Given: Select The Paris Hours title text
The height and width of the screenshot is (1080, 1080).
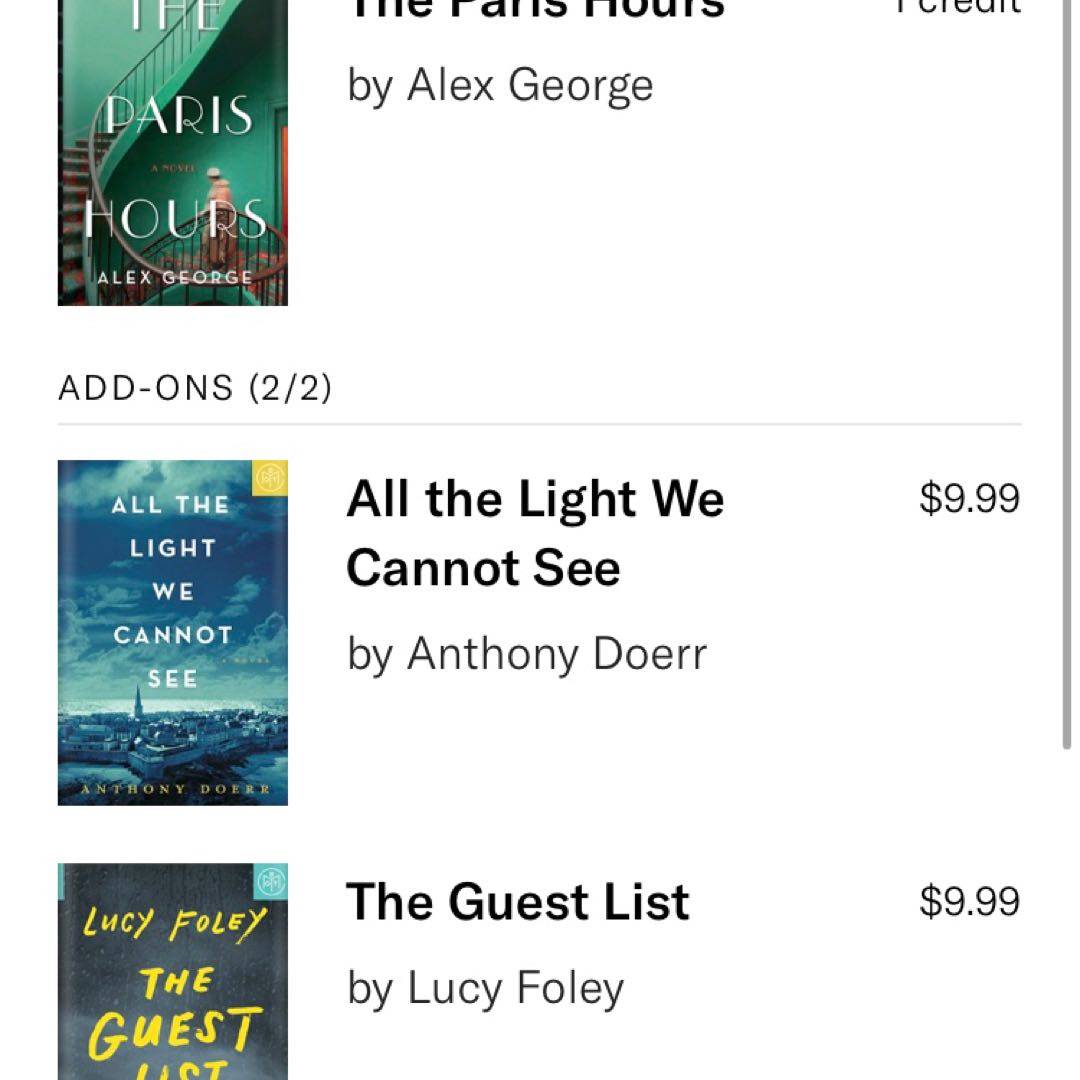Looking at the screenshot, I should [535, 8].
